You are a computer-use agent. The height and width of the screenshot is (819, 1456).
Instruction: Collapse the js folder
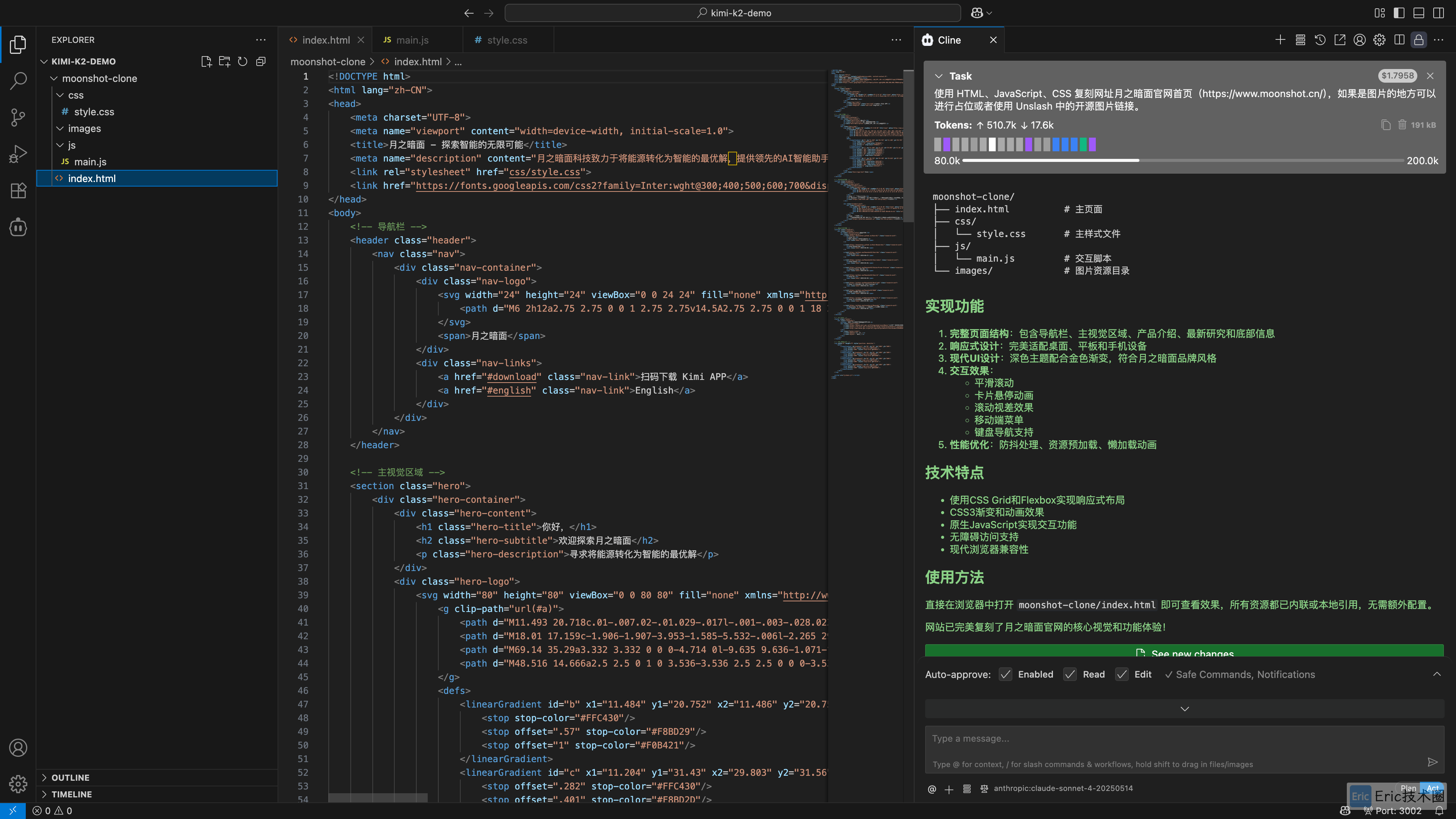click(x=60, y=145)
